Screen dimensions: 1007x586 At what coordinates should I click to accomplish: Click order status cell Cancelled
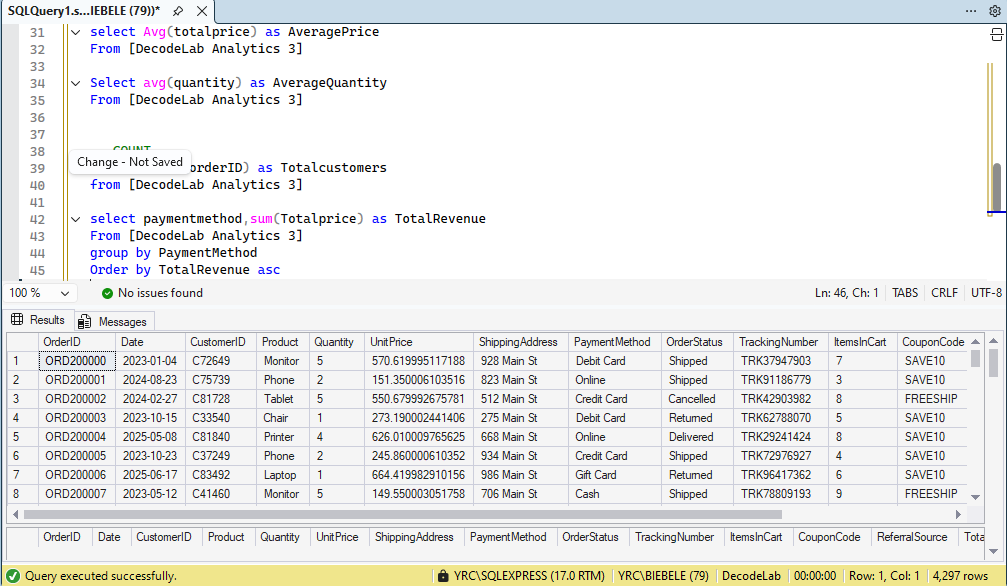(x=697, y=399)
